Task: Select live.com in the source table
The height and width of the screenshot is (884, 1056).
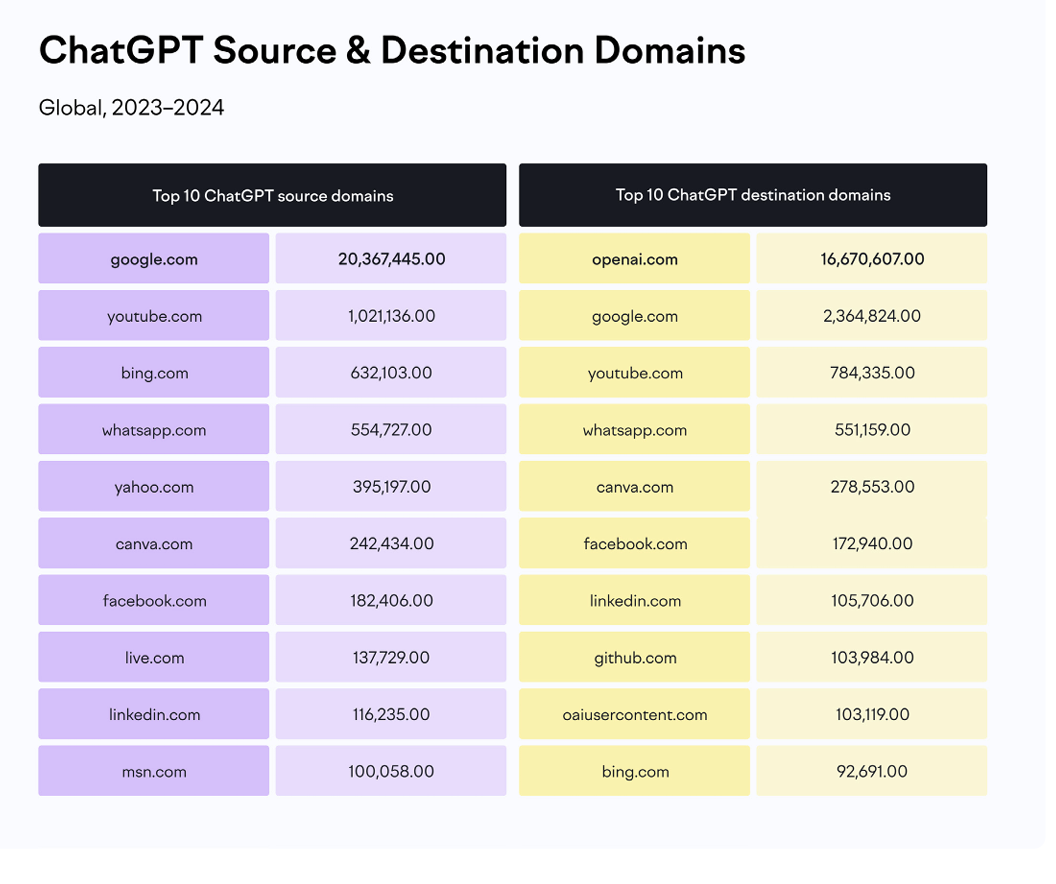Action: point(154,658)
